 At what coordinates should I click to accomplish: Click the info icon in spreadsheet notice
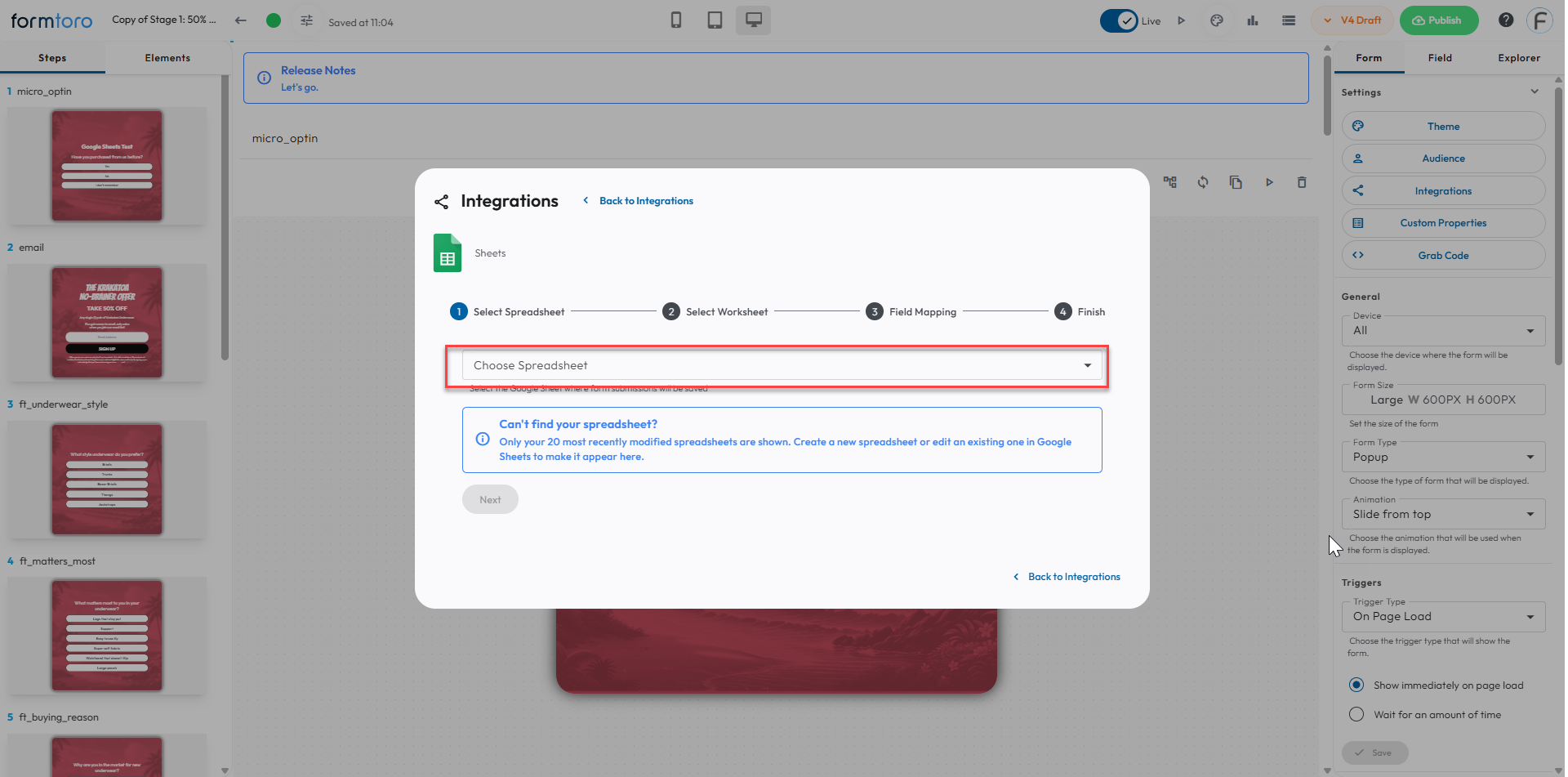coord(483,439)
